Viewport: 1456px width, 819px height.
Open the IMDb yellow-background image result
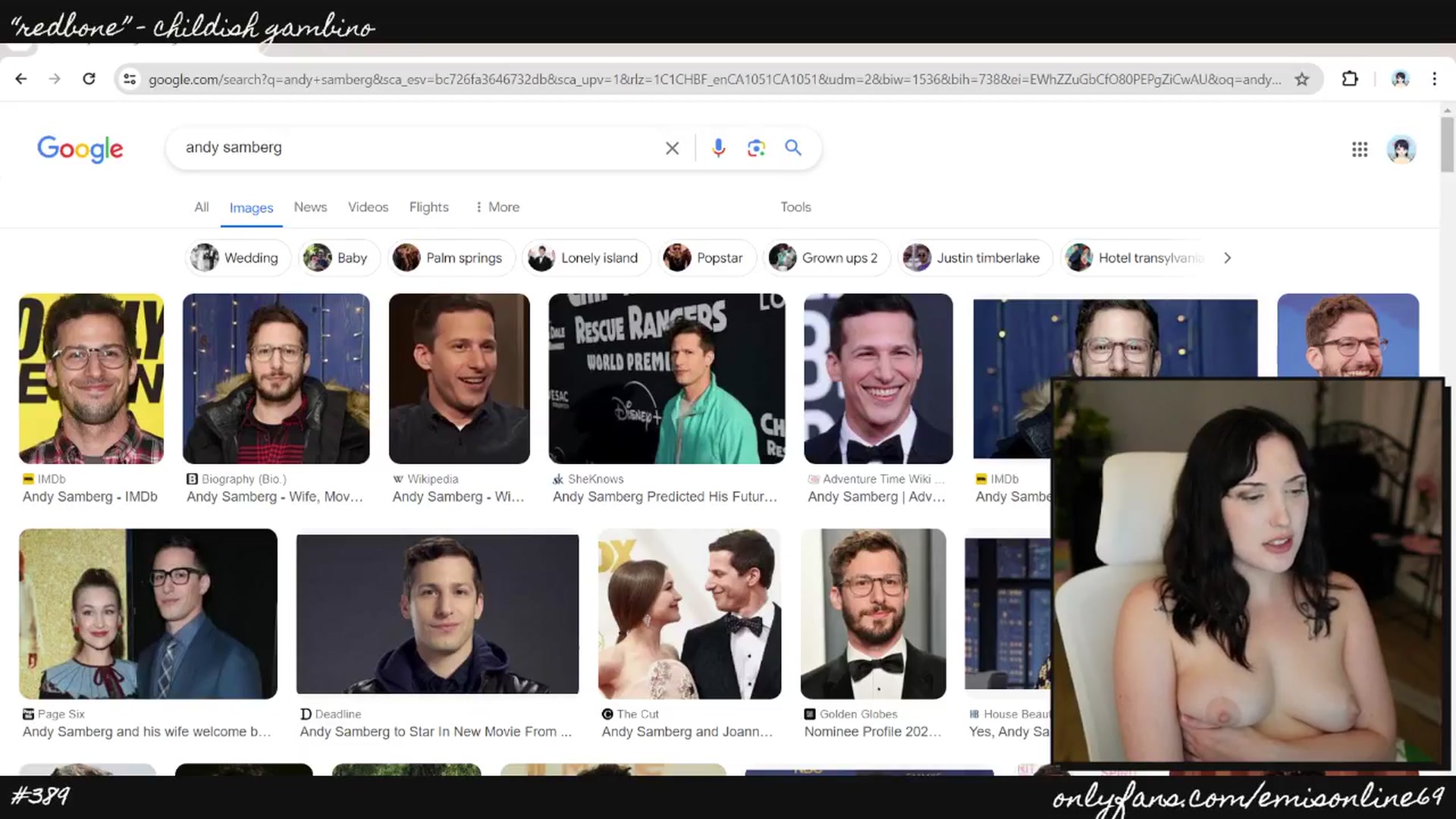[x=91, y=378]
